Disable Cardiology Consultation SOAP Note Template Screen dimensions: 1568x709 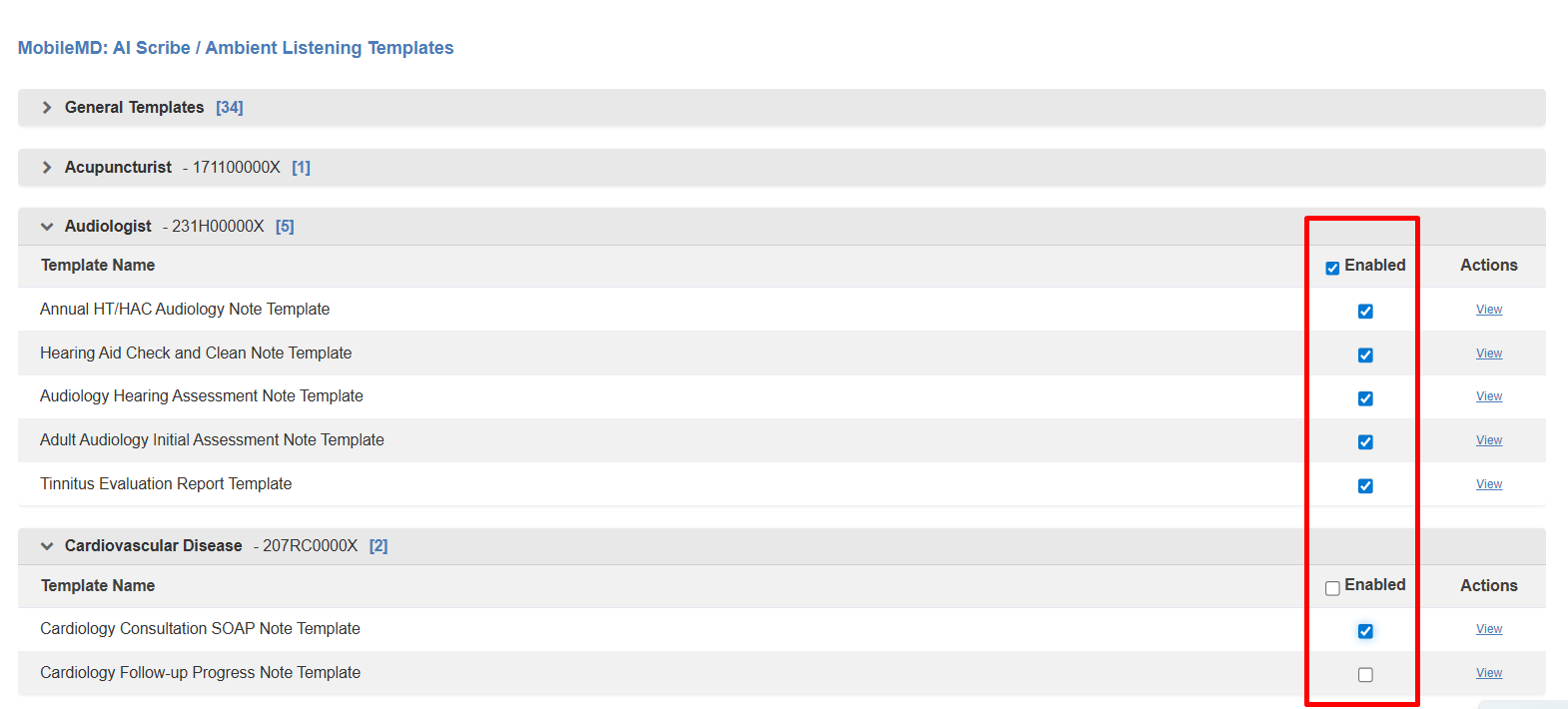click(1365, 631)
